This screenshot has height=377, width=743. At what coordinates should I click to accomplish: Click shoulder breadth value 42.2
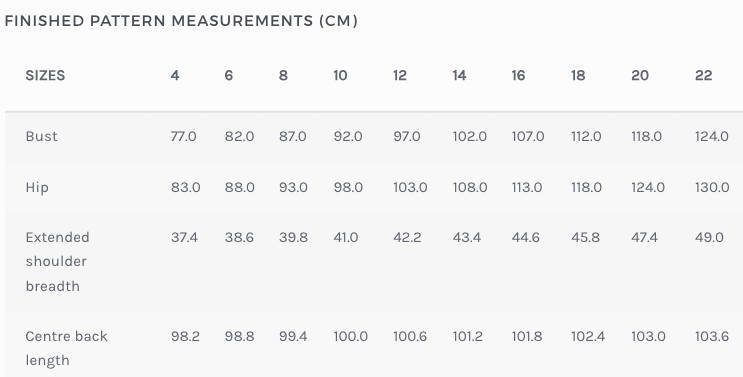click(407, 237)
